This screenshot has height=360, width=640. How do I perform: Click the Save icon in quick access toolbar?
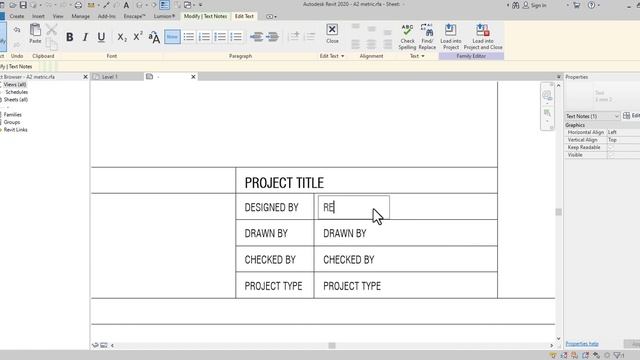pyautogui.click(x=23, y=5)
